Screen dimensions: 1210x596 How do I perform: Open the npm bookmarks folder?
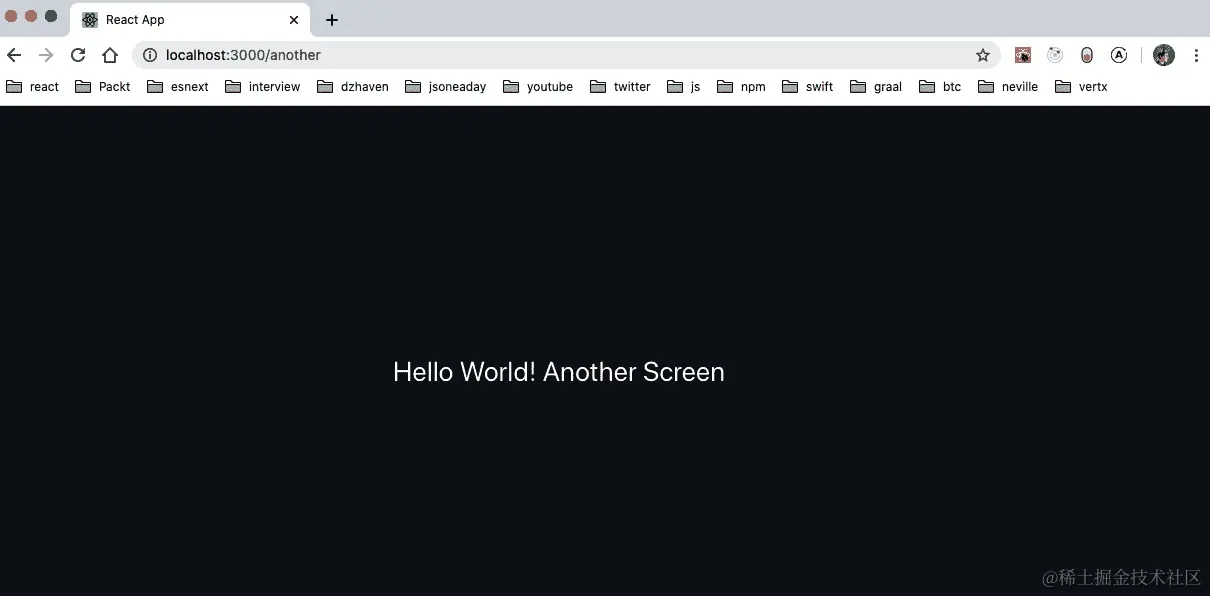741,87
